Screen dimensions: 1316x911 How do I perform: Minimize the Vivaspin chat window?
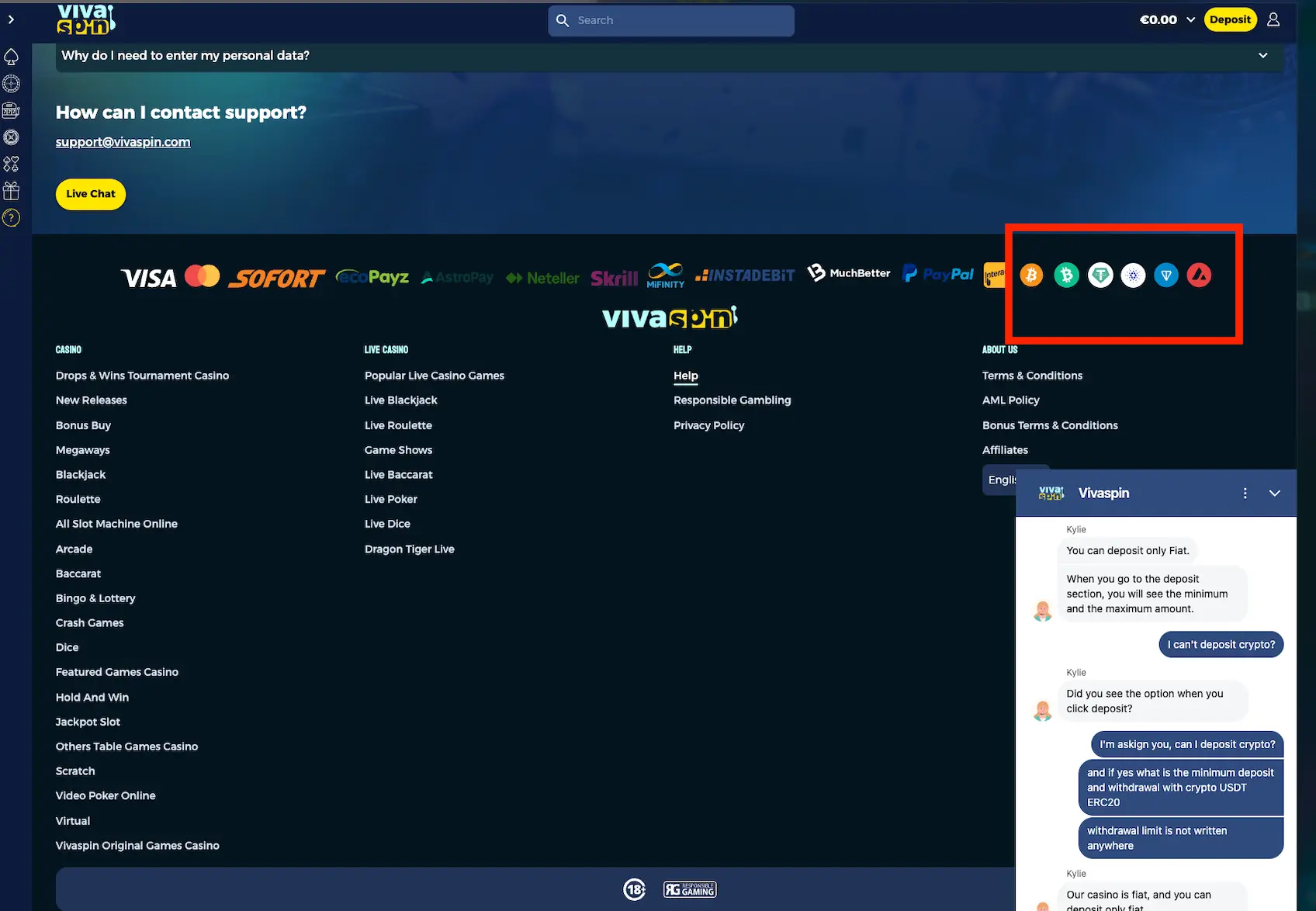(1274, 494)
